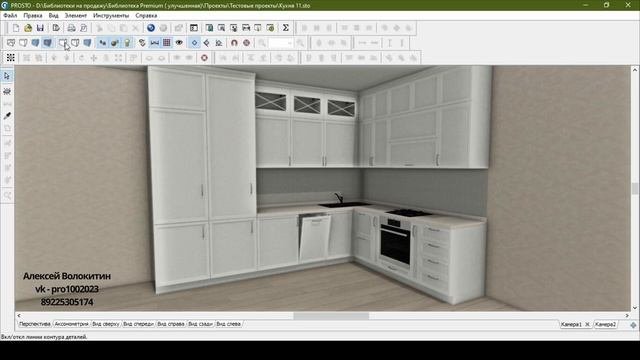Switch to the Перспектива view tab
Image resolution: width=640 pixels, height=360 pixels.
tap(35, 324)
